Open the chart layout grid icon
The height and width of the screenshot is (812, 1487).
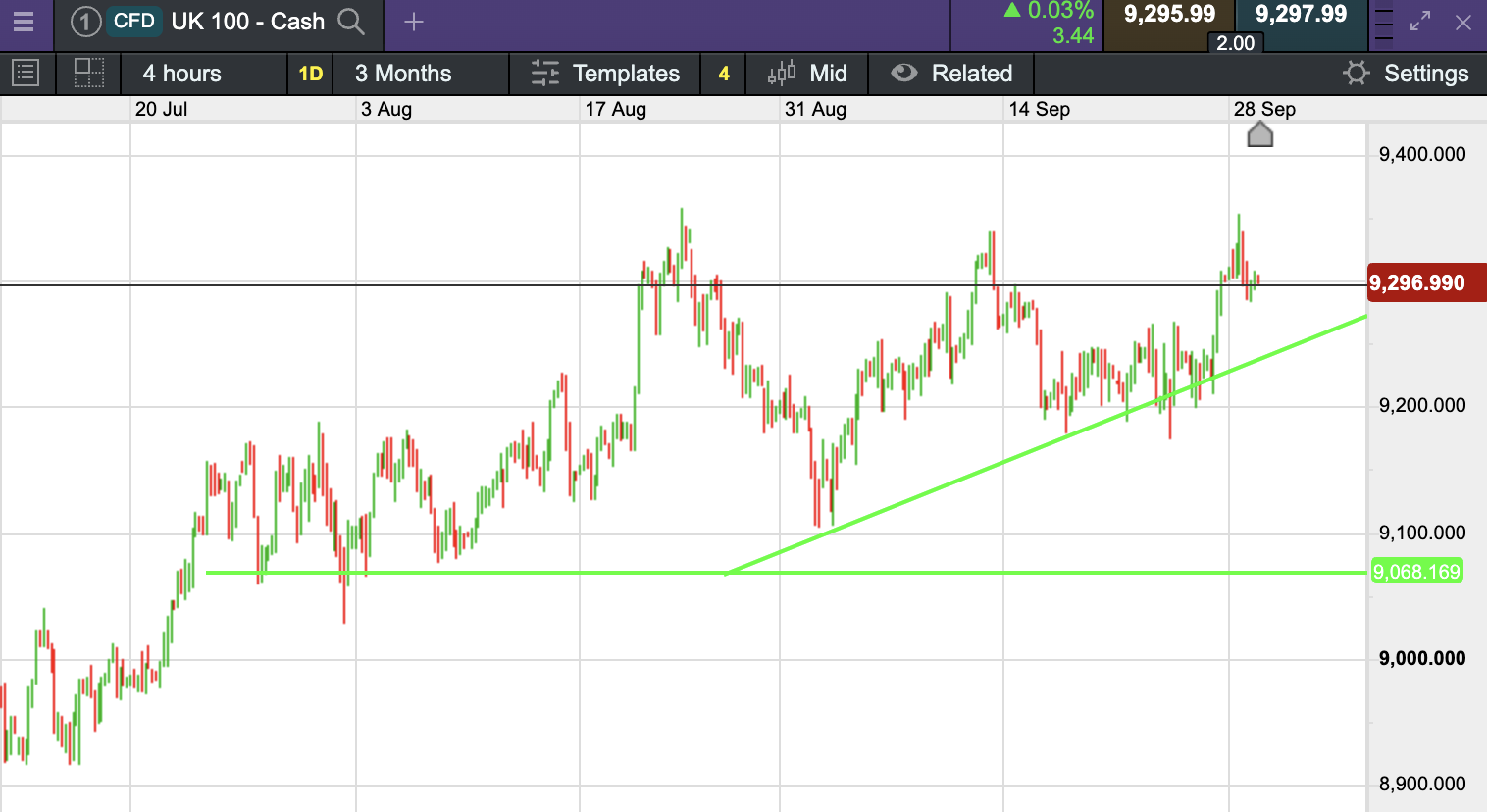tap(89, 74)
